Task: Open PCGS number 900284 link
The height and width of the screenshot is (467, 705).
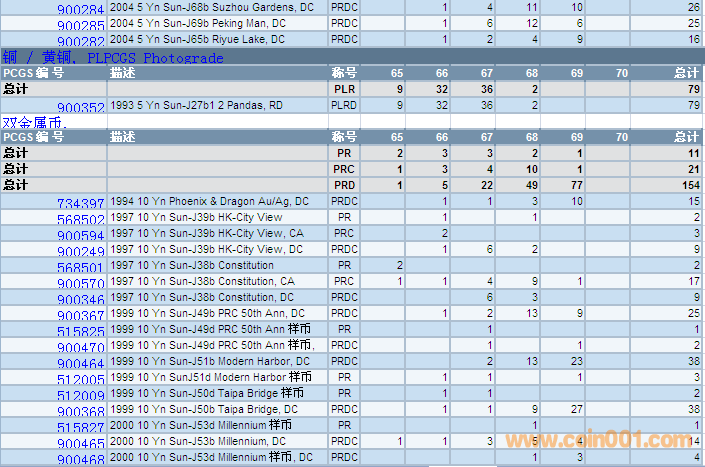Action: coord(81,9)
